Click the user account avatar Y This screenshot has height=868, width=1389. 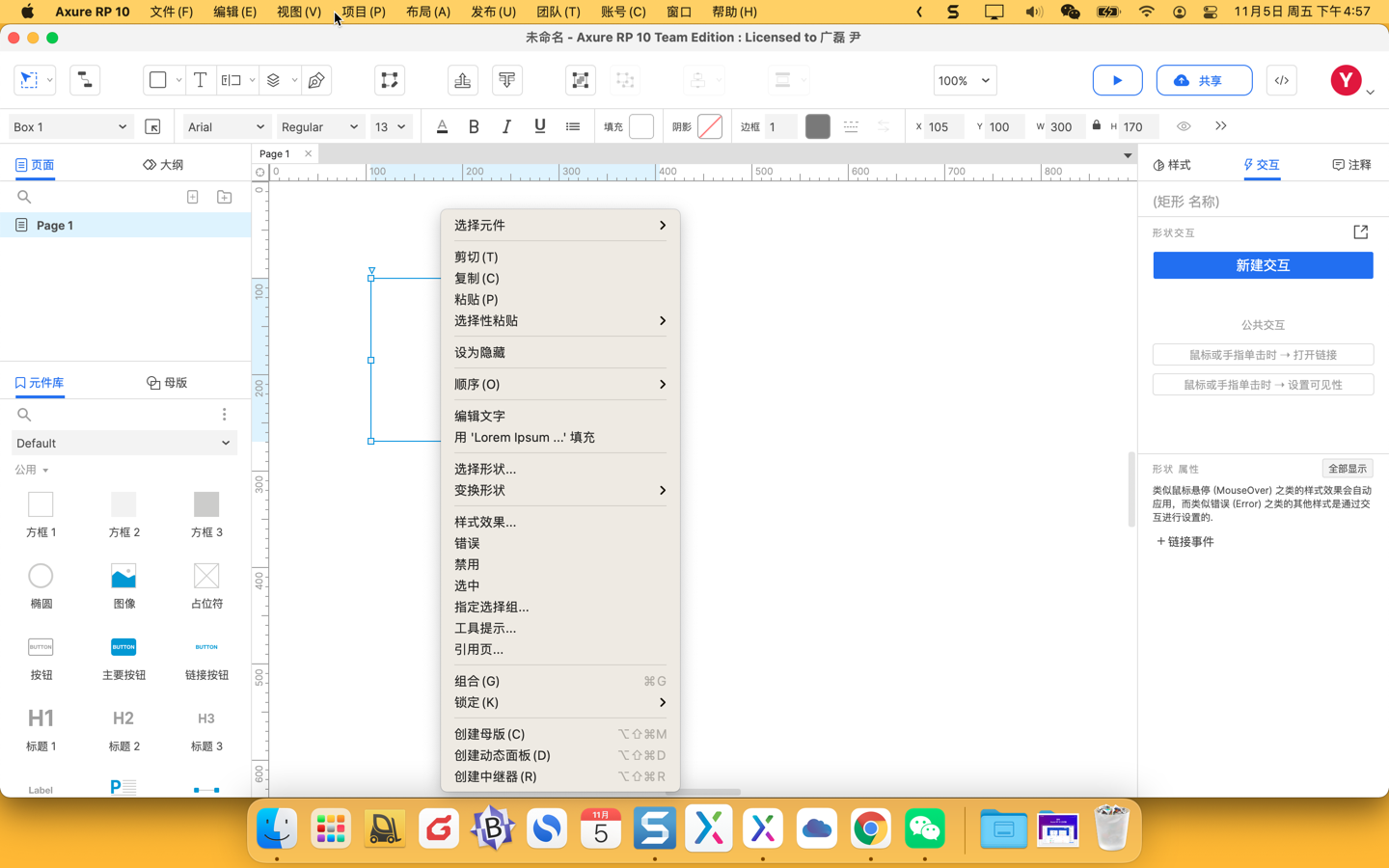1346,80
